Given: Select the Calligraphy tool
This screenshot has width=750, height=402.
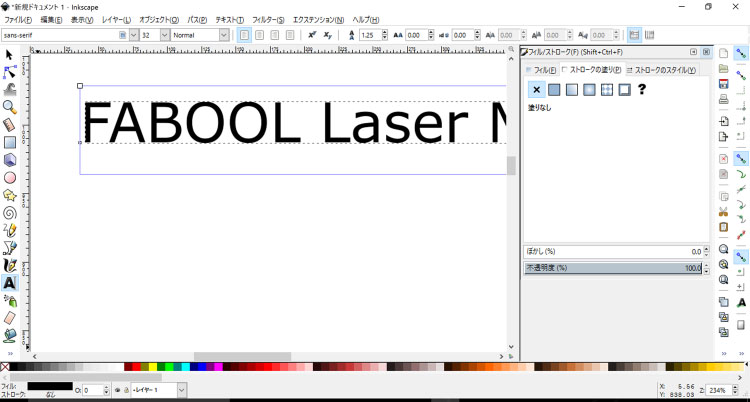Looking at the screenshot, I should 9,266.
